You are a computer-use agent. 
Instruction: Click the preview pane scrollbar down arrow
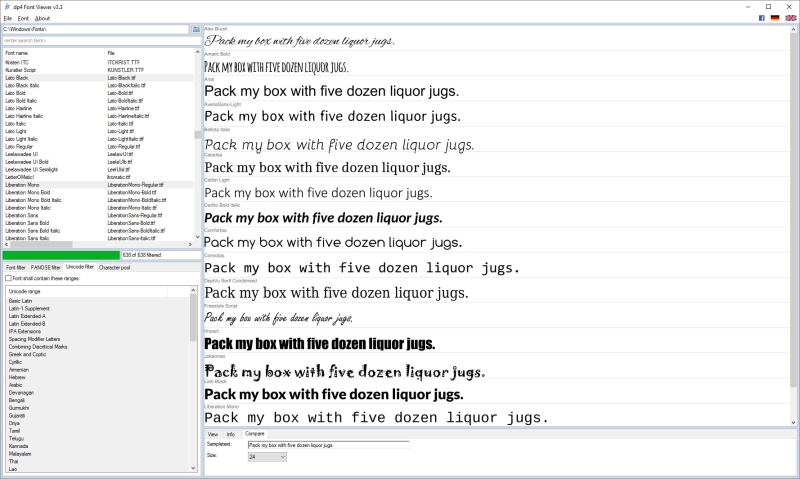point(793,422)
